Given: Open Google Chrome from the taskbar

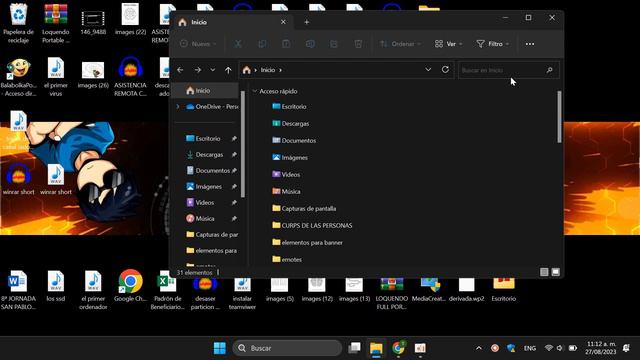Looking at the screenshot, I should [x=398, y=348].
